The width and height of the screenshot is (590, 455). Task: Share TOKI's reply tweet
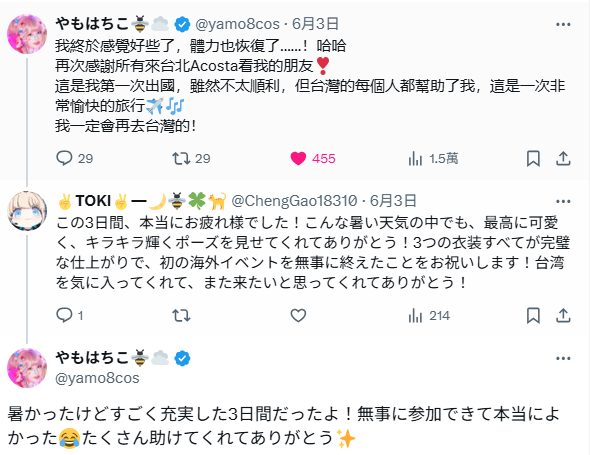click(x=563, y=315)
